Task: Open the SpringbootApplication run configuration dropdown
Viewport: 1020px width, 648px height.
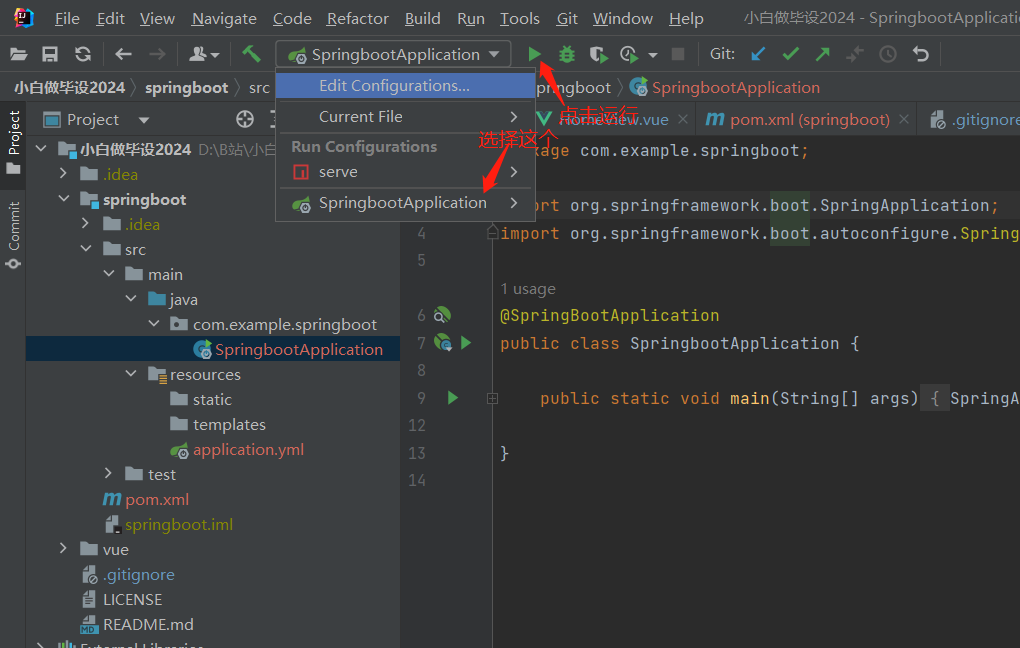Action: click(394, 55)
